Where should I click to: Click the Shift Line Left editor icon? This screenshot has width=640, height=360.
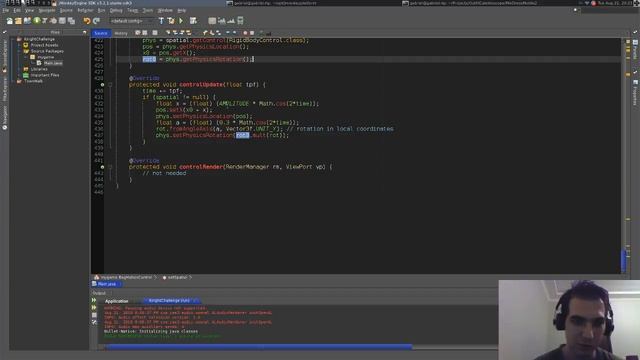[x=228, y=33]
